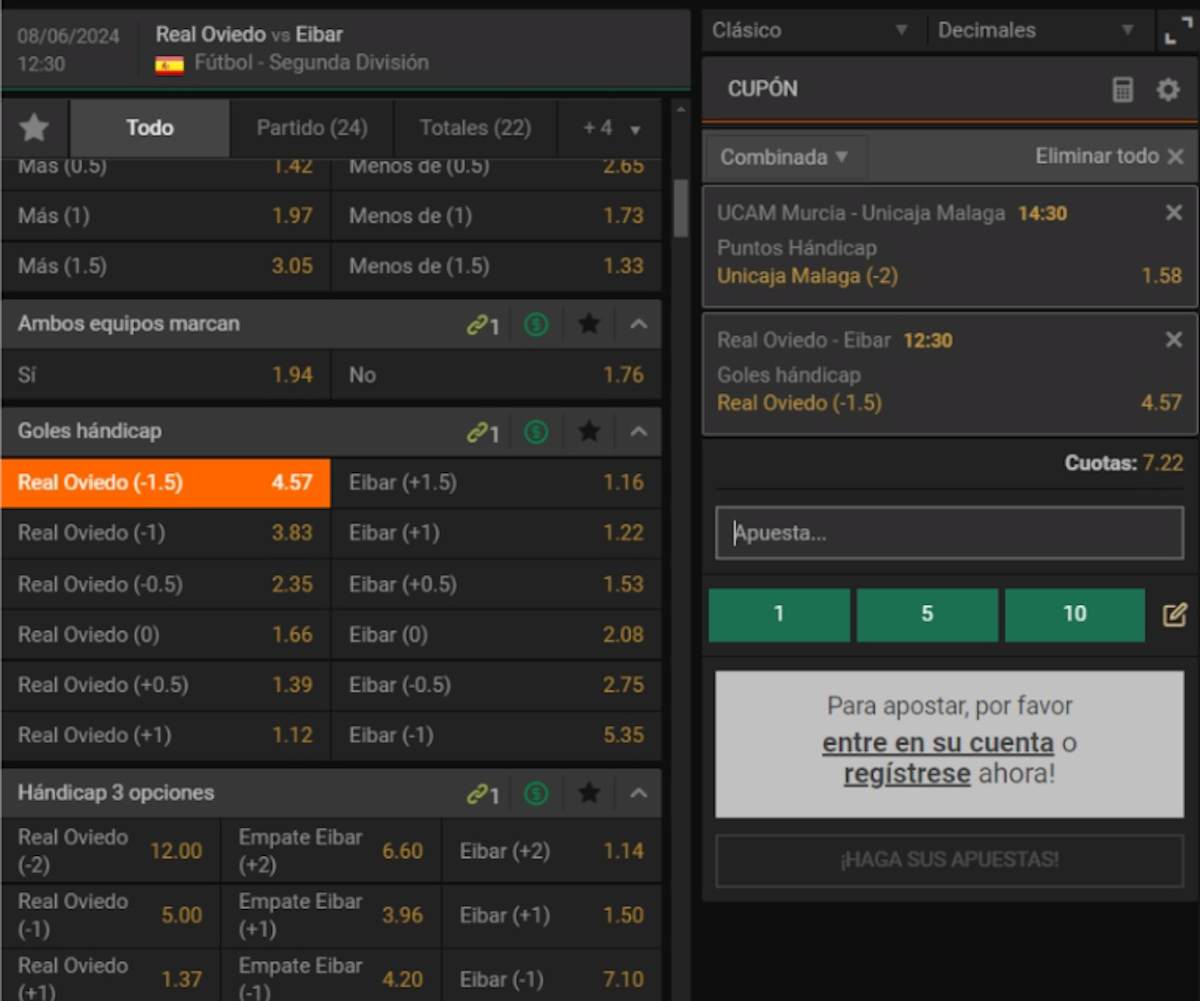Screen dimensions: 1200x1001
Task: Click the markets list scrollbar thumb
Action: (681, 207)
